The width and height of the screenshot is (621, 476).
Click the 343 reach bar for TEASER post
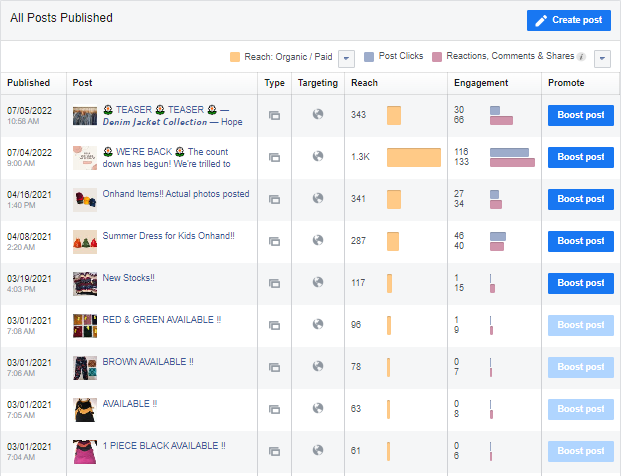(394, 115)
